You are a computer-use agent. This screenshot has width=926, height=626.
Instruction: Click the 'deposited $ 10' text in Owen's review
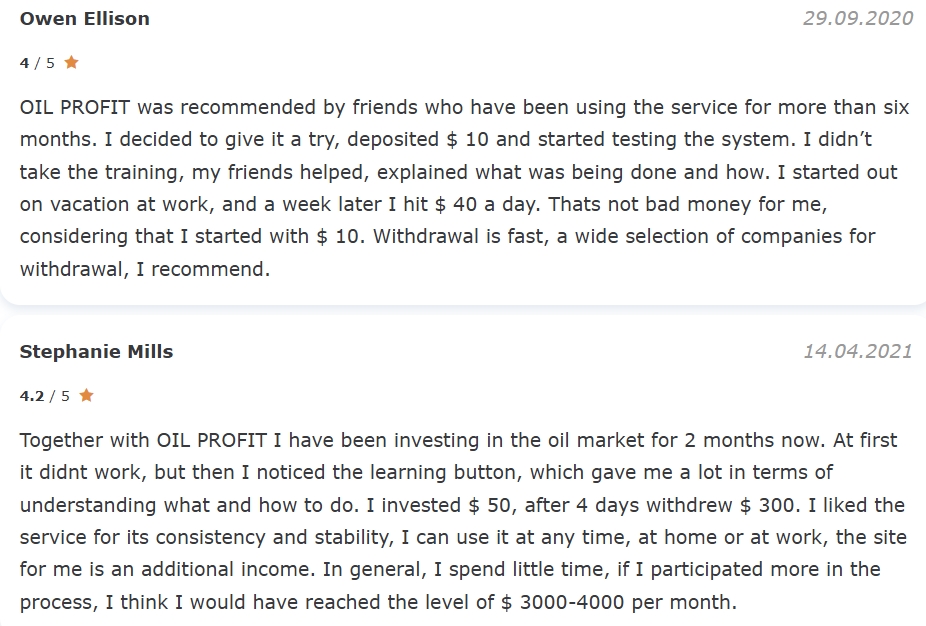[418, 139]
